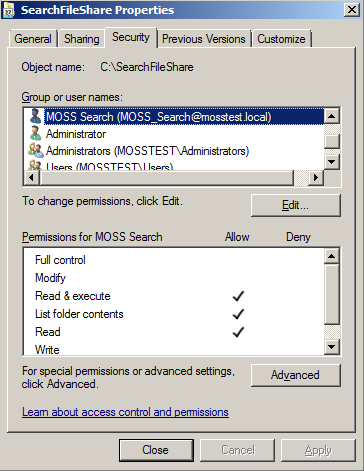Click user list scroll left arrow
The height and width of the screenshot is (471, 364).
click(31, 177)
